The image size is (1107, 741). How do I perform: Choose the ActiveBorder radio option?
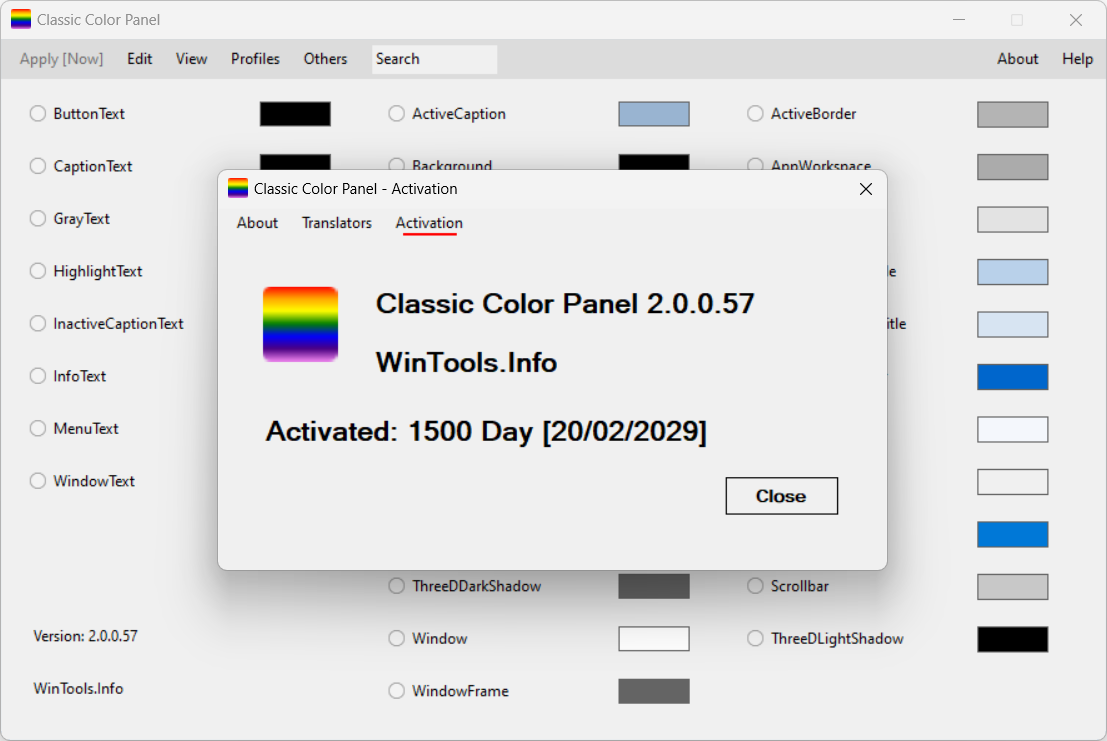755,114
